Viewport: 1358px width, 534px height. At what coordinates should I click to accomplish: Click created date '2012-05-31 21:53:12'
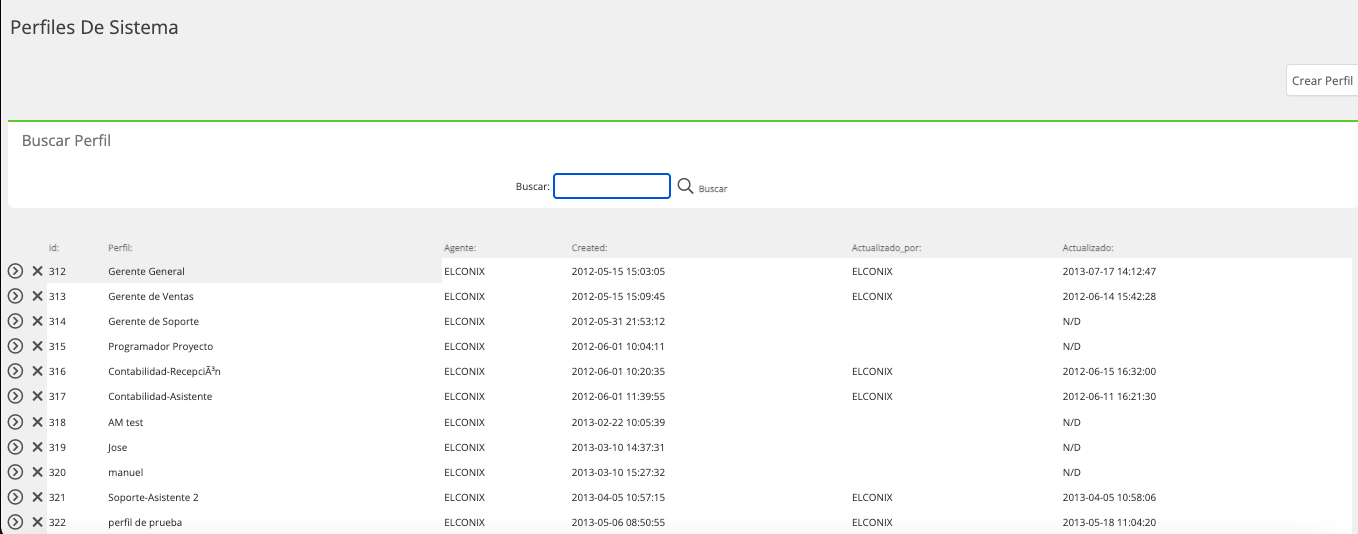[x=618, y=321]
